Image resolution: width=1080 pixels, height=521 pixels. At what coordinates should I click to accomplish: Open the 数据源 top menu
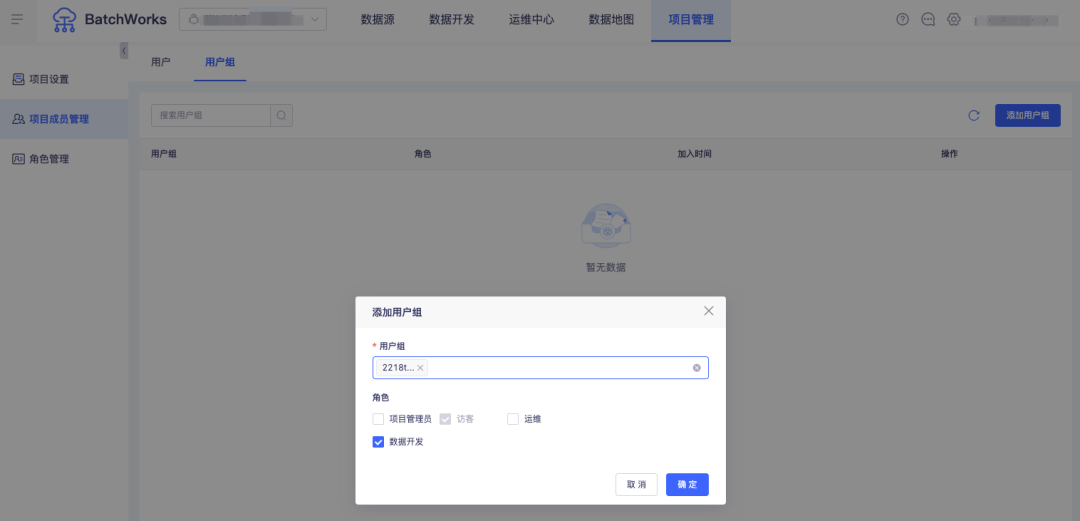coord(377,20)
